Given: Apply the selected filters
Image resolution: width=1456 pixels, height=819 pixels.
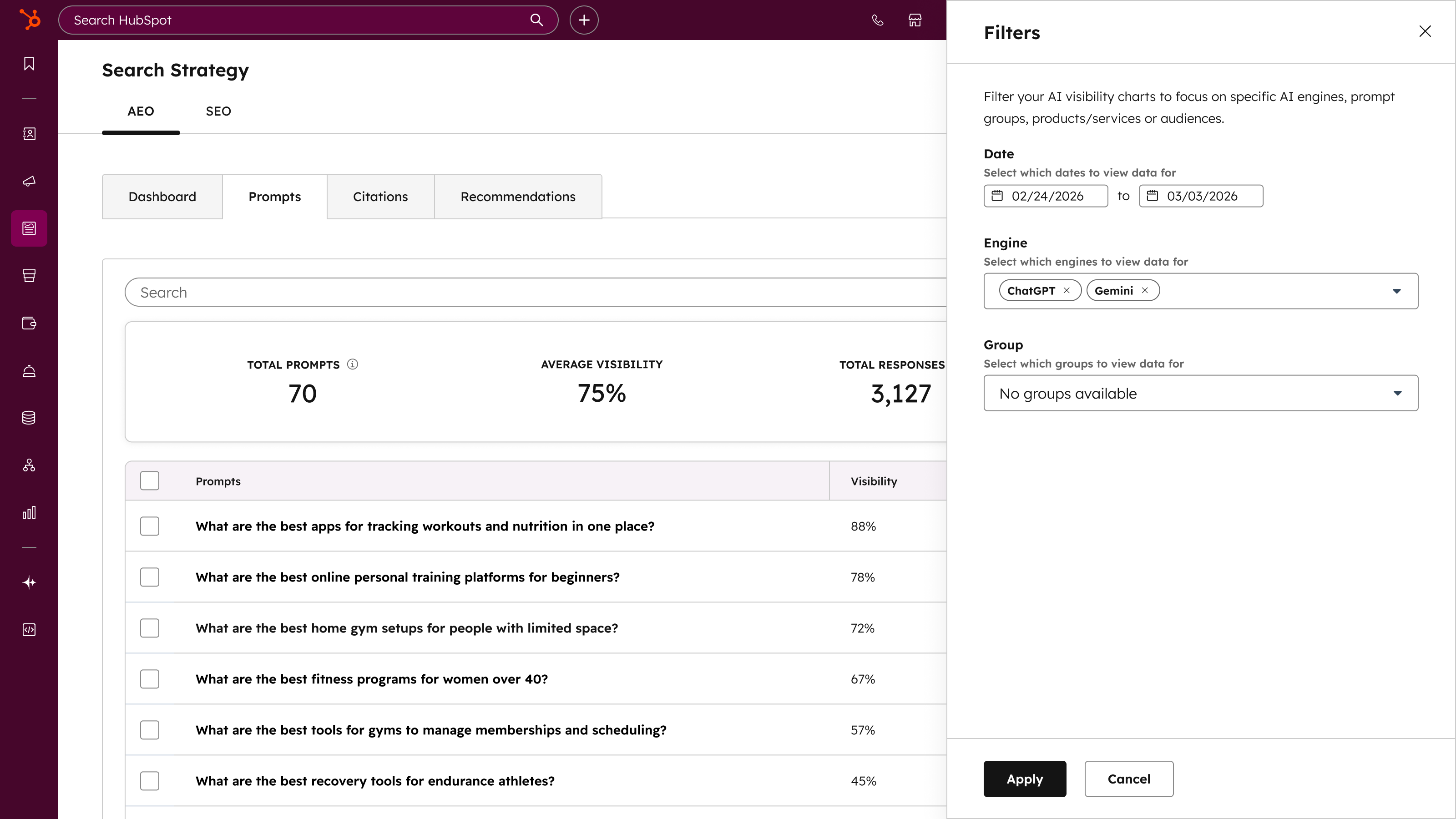Looking at the screenshot, I should [x=1024, y=779].
